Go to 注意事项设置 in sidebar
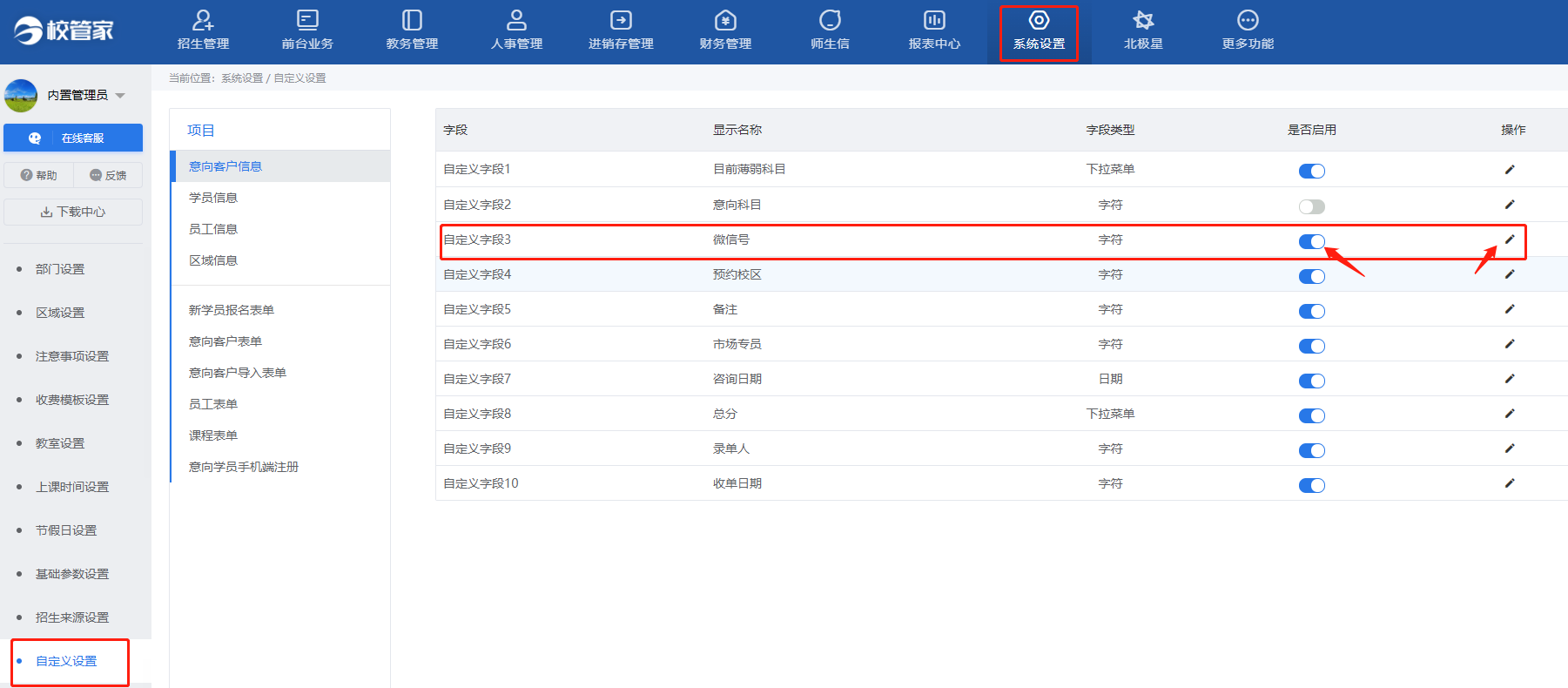This screenshot has width=1568, height=688. click(x=72, y=356)
